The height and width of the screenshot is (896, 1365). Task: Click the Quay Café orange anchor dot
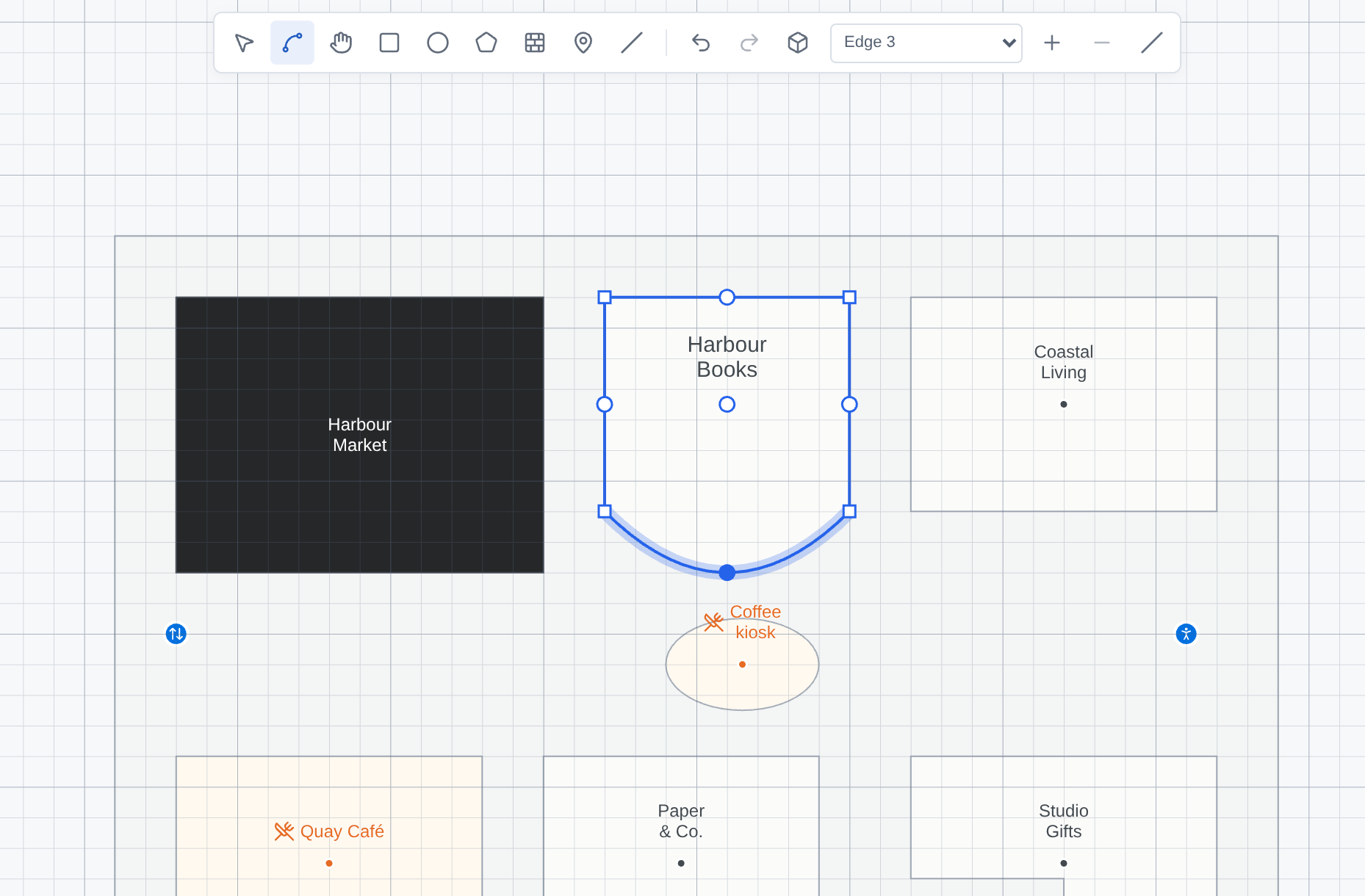pyautogui.click(x=329, y=864)
